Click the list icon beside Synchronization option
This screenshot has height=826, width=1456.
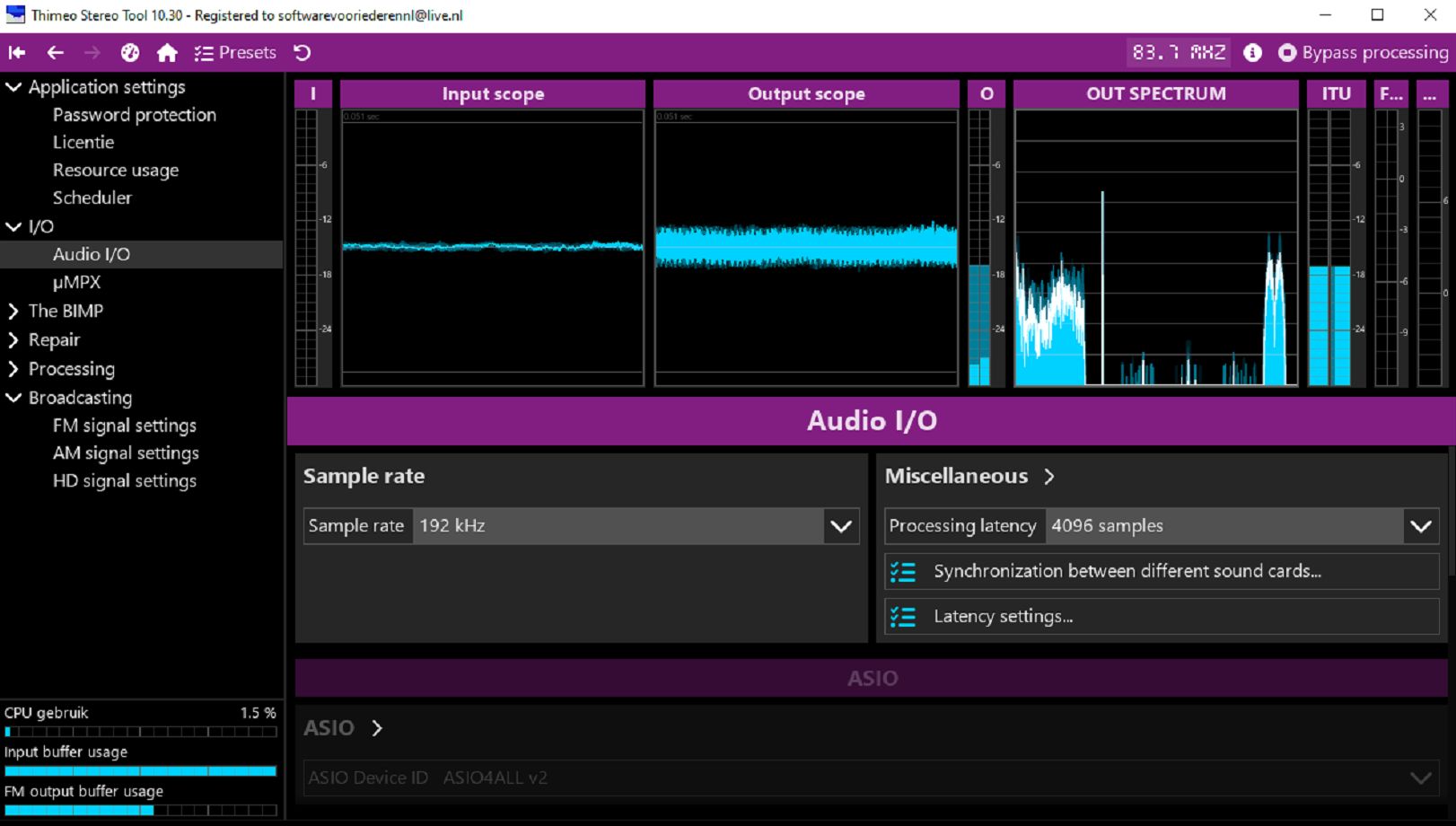coord(903,571)
